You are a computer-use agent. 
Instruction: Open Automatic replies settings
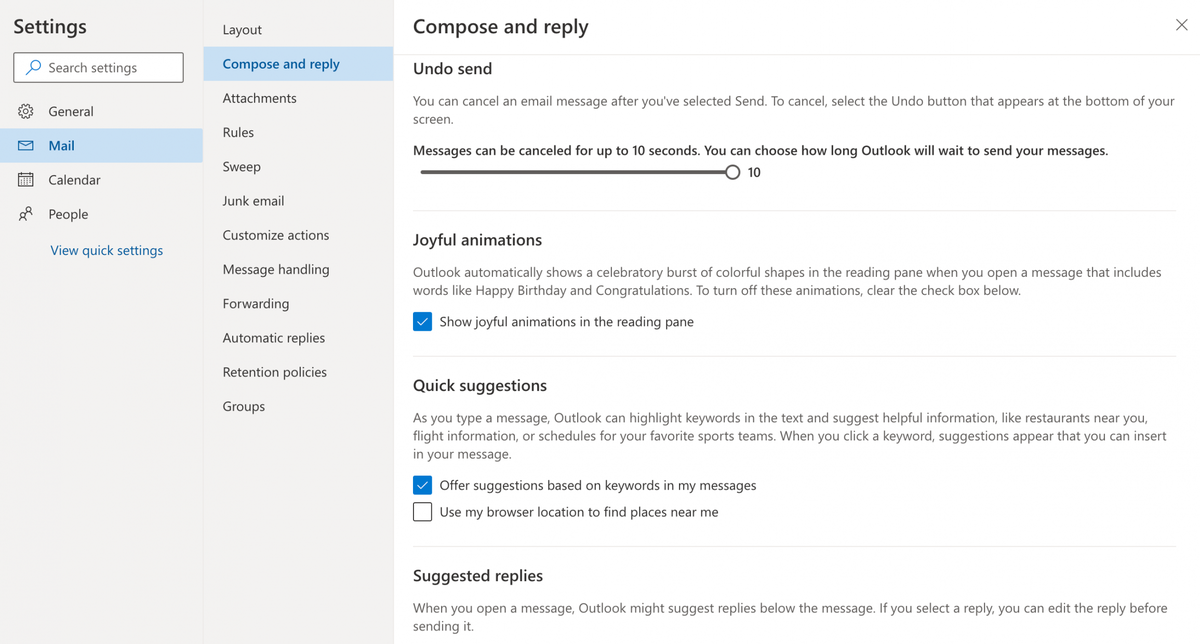[274, 338]
